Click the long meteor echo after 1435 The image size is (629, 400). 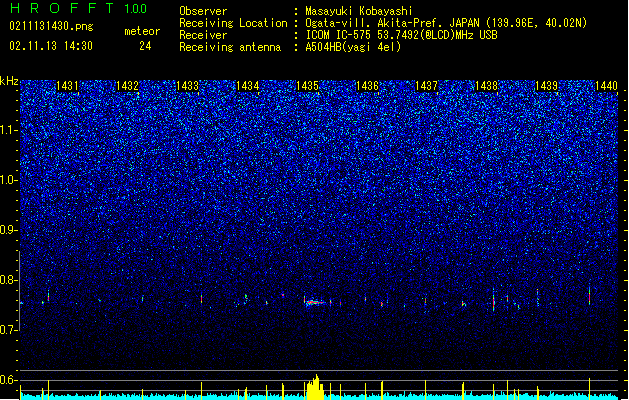[x=315, y=303]
